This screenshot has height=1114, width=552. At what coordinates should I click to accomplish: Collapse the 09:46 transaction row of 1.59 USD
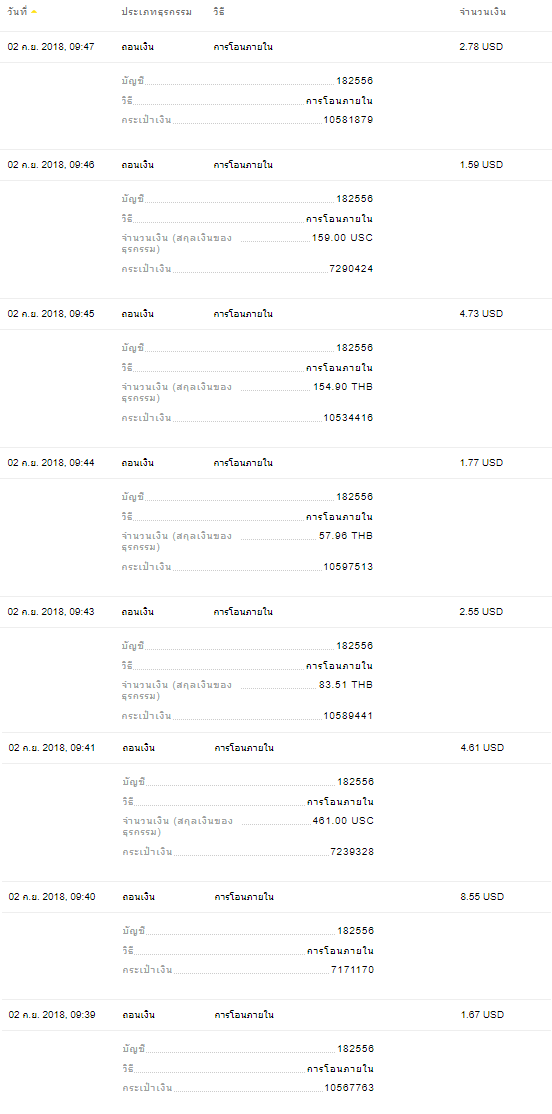click(276, 165)
